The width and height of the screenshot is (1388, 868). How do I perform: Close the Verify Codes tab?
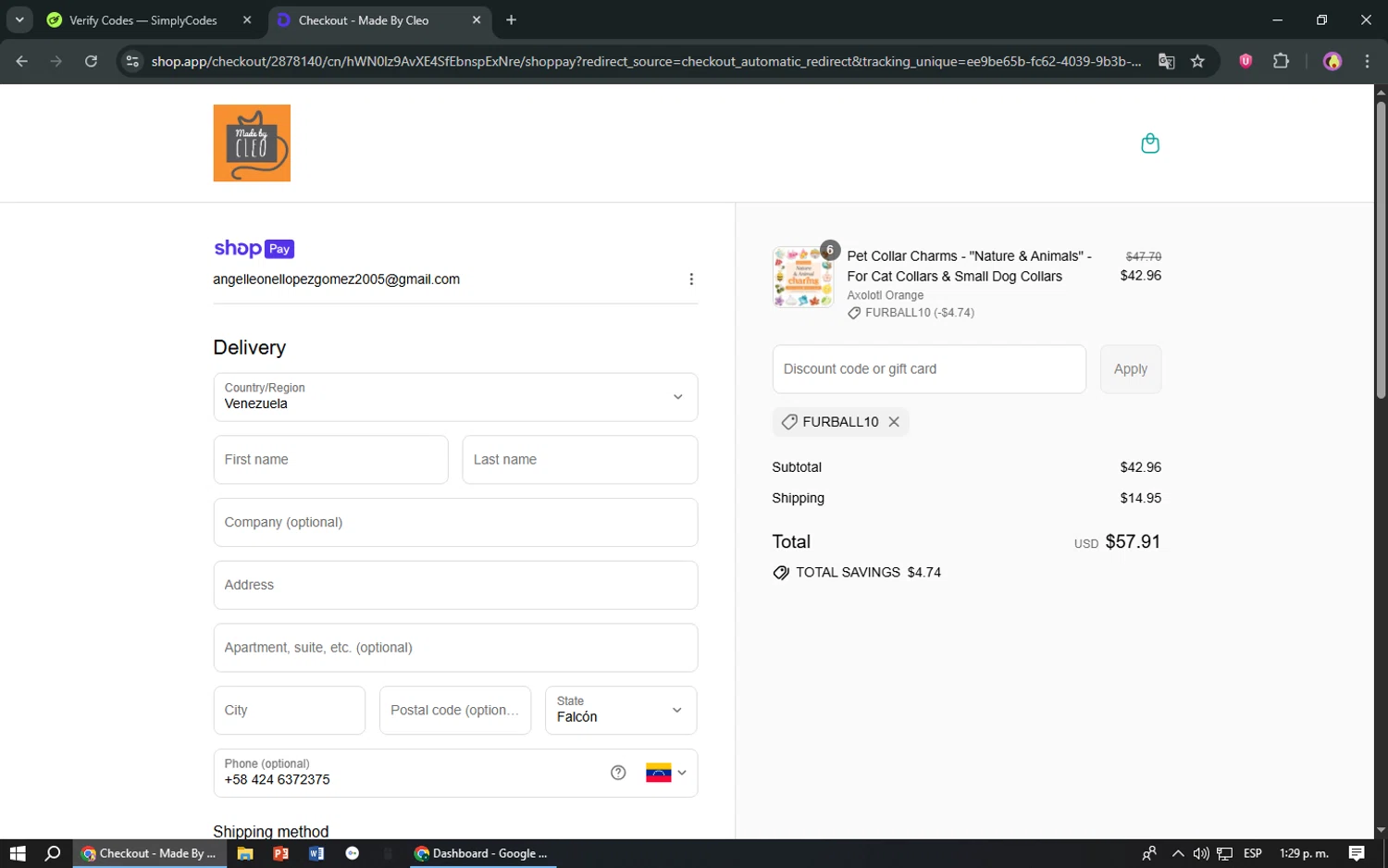pos(247,20)
